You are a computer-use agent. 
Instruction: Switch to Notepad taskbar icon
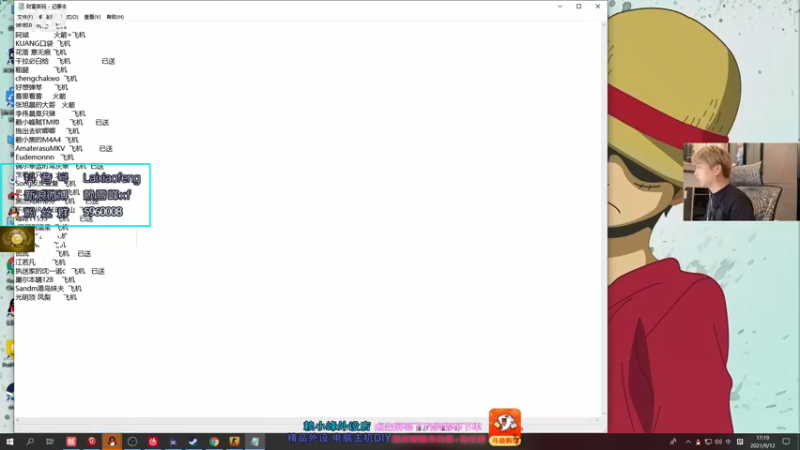coord(255,441)
